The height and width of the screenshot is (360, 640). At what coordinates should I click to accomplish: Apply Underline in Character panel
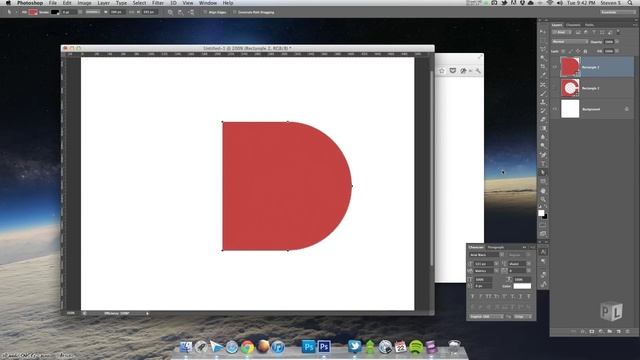tap(520, 296)
